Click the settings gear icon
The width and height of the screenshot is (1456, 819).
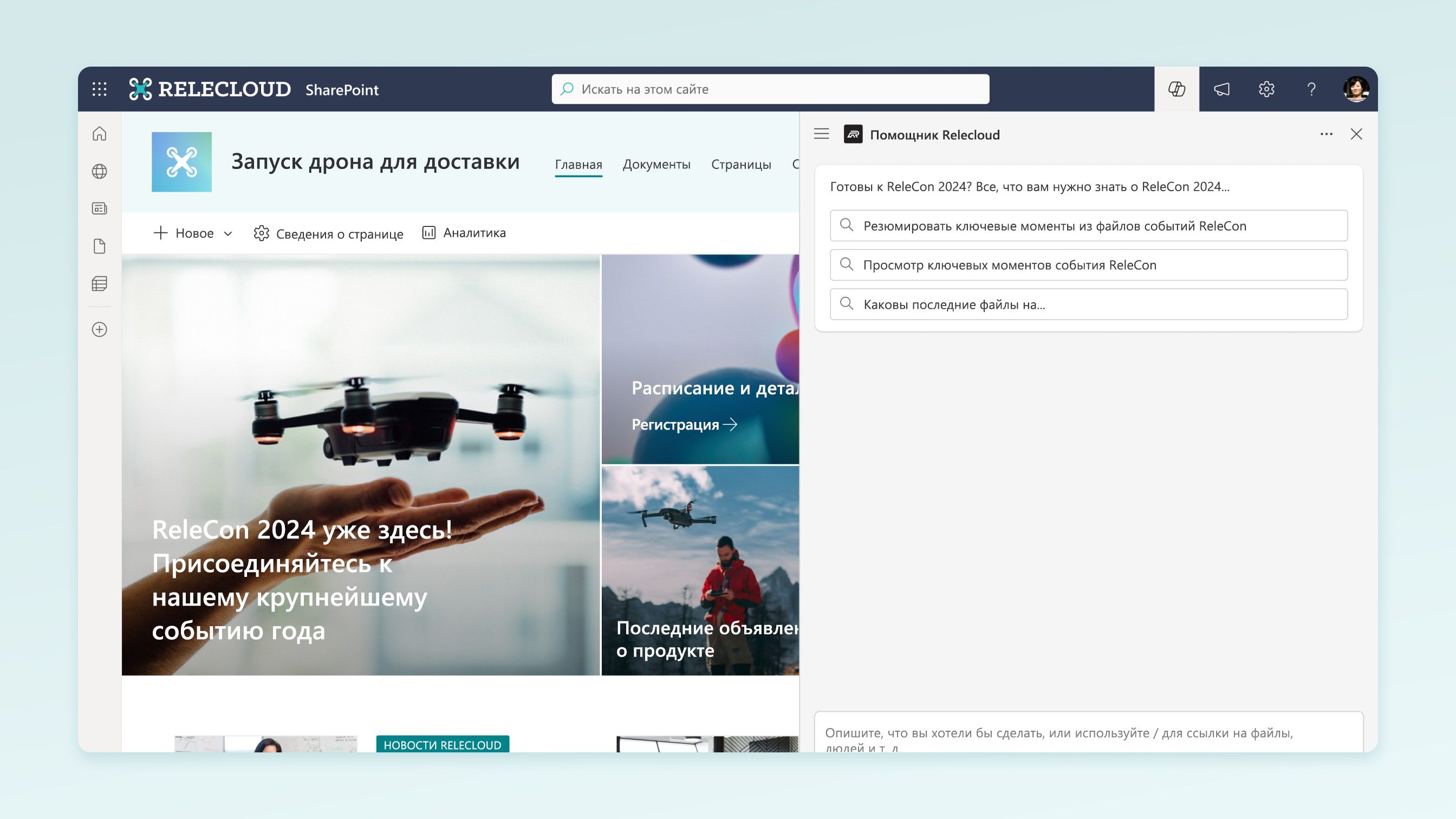tap(1266, 89)
